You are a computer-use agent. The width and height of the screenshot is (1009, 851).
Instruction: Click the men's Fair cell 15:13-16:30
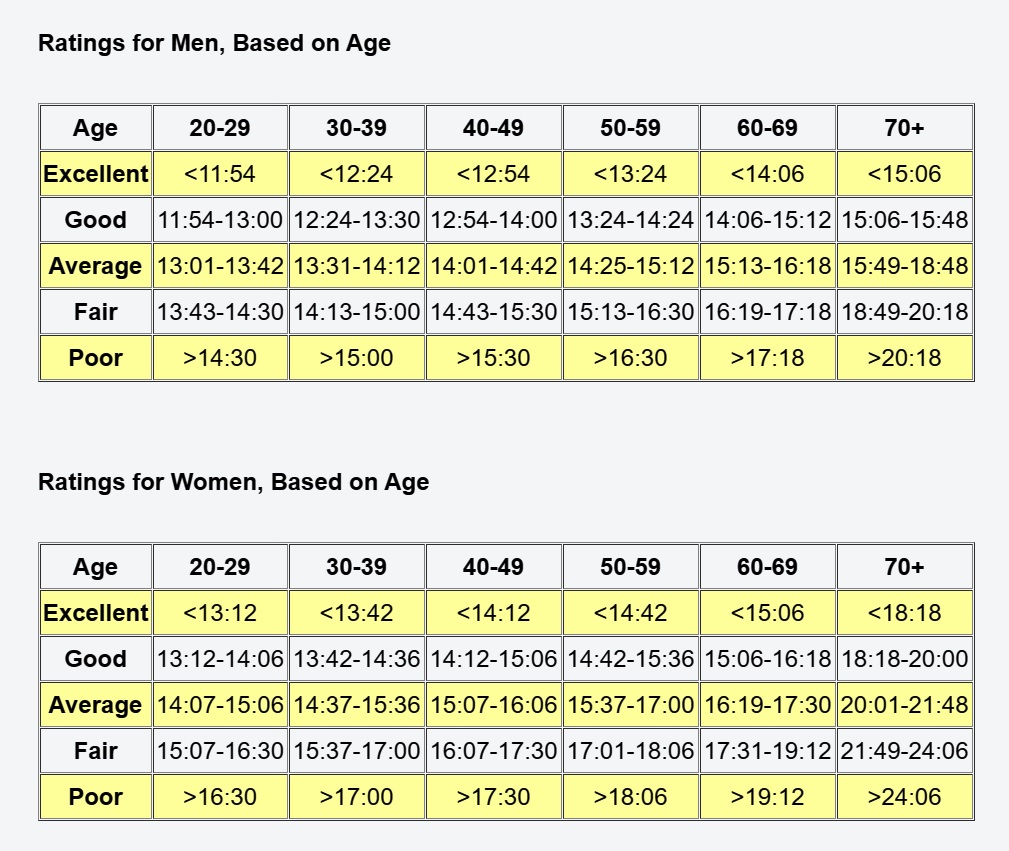coord(630,312)
